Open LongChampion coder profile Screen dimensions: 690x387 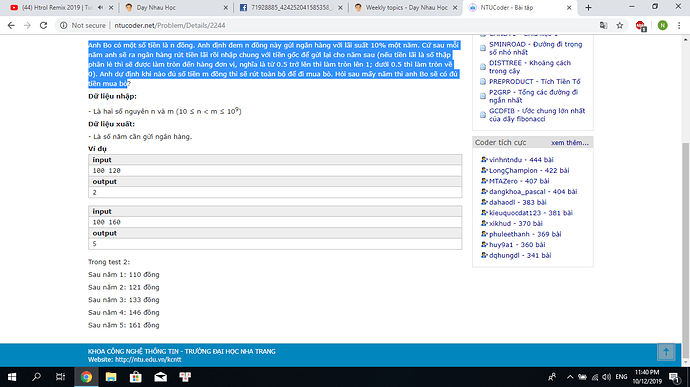click(529, 170)
